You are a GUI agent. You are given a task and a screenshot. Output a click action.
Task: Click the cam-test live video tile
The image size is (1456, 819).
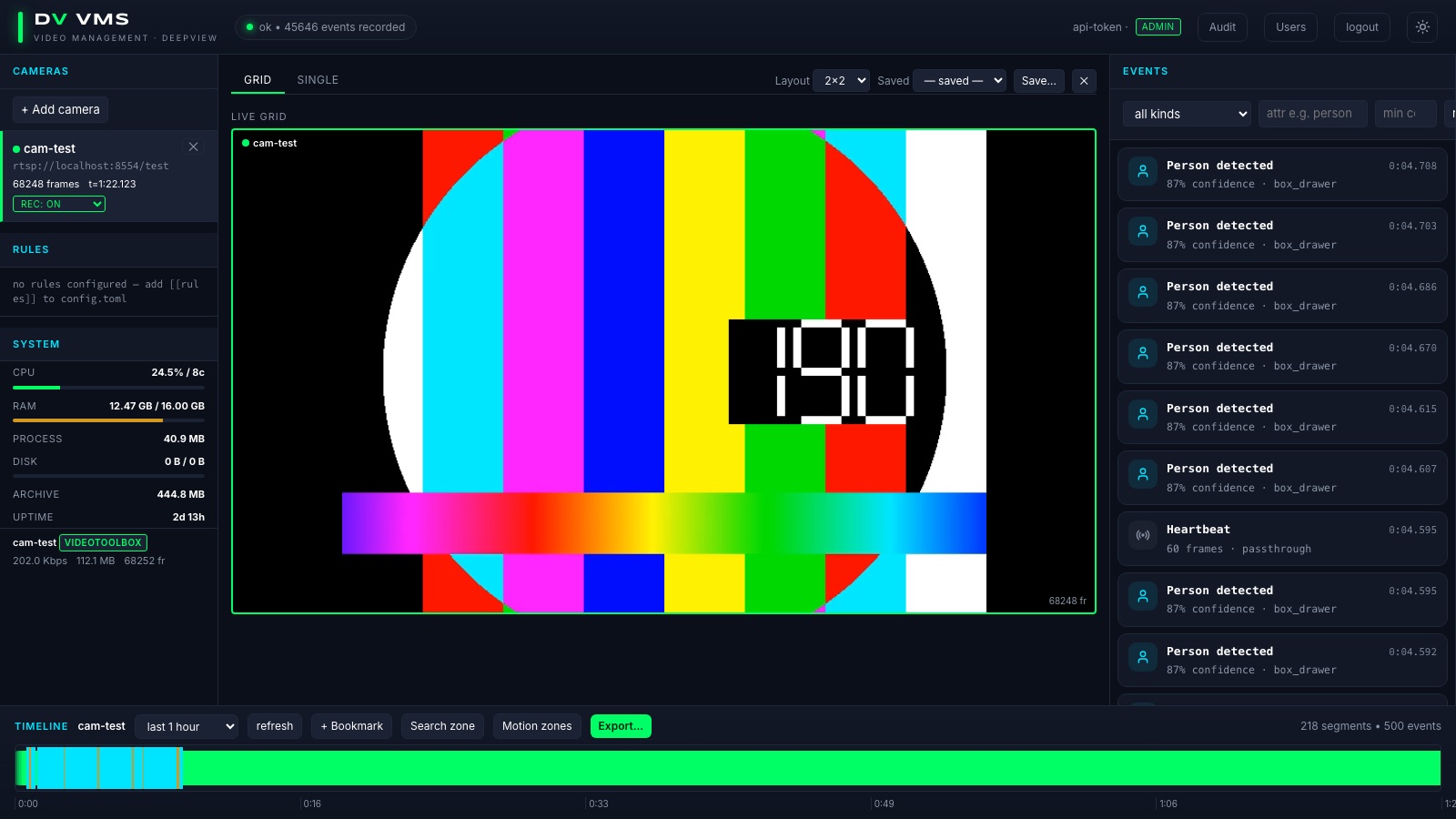pos(663,371)
